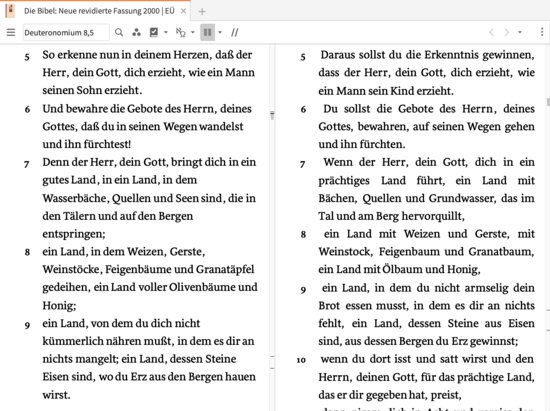Image resolution: width=550 pixels, height=411 pixels.
Task: Click line 'ein Land mit Ölbaum und Honig,'
Action: tap(399, 270)
